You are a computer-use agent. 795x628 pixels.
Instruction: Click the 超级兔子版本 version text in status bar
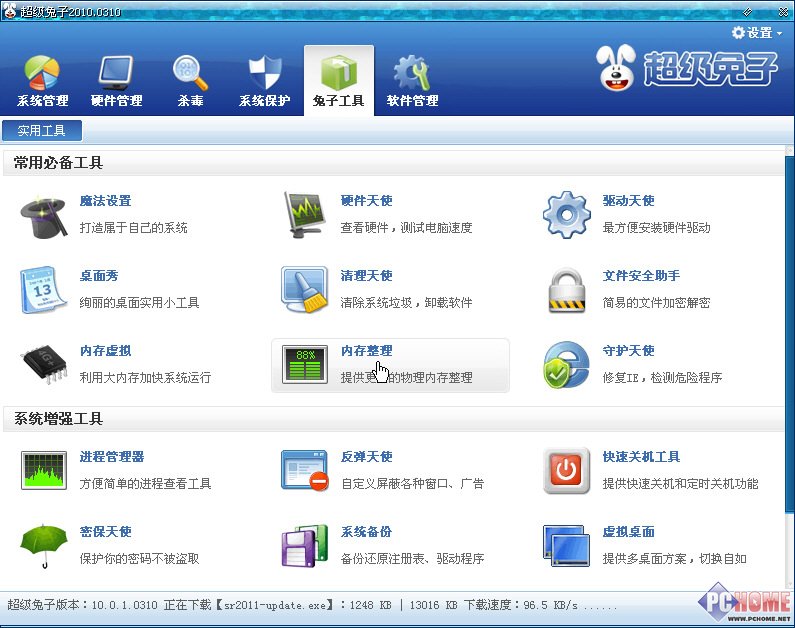pos(82,605)
